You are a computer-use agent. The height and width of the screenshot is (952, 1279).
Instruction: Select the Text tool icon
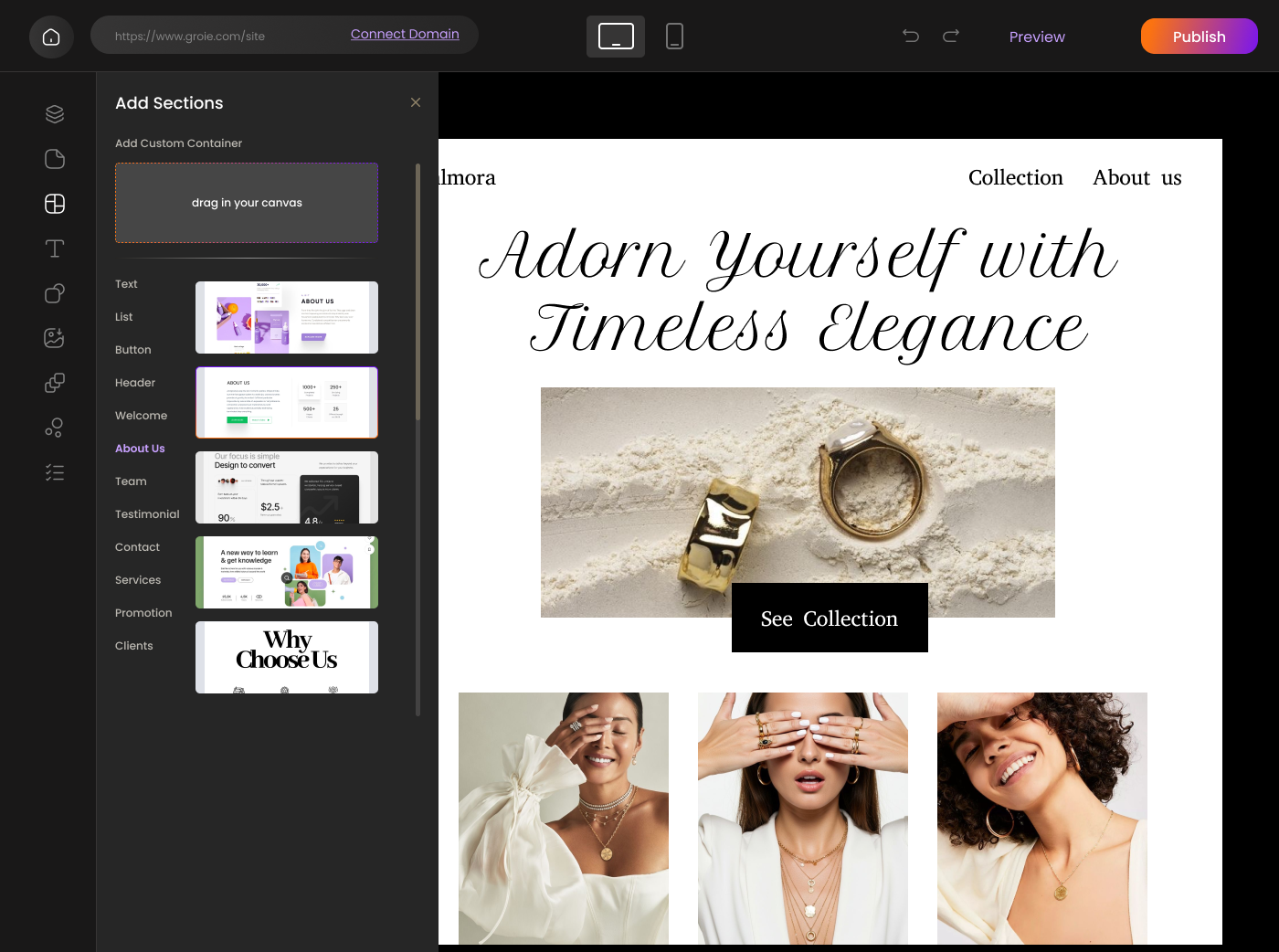pos(54,248)
